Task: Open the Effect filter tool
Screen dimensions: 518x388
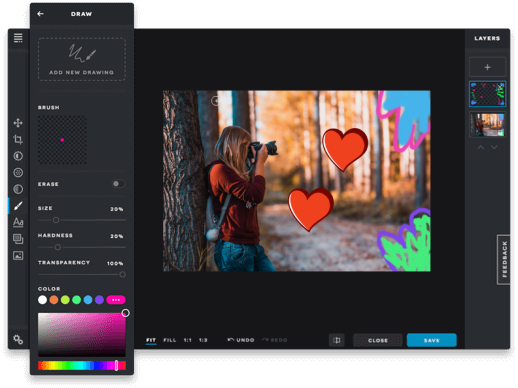Action: click(x=18, y=172)
